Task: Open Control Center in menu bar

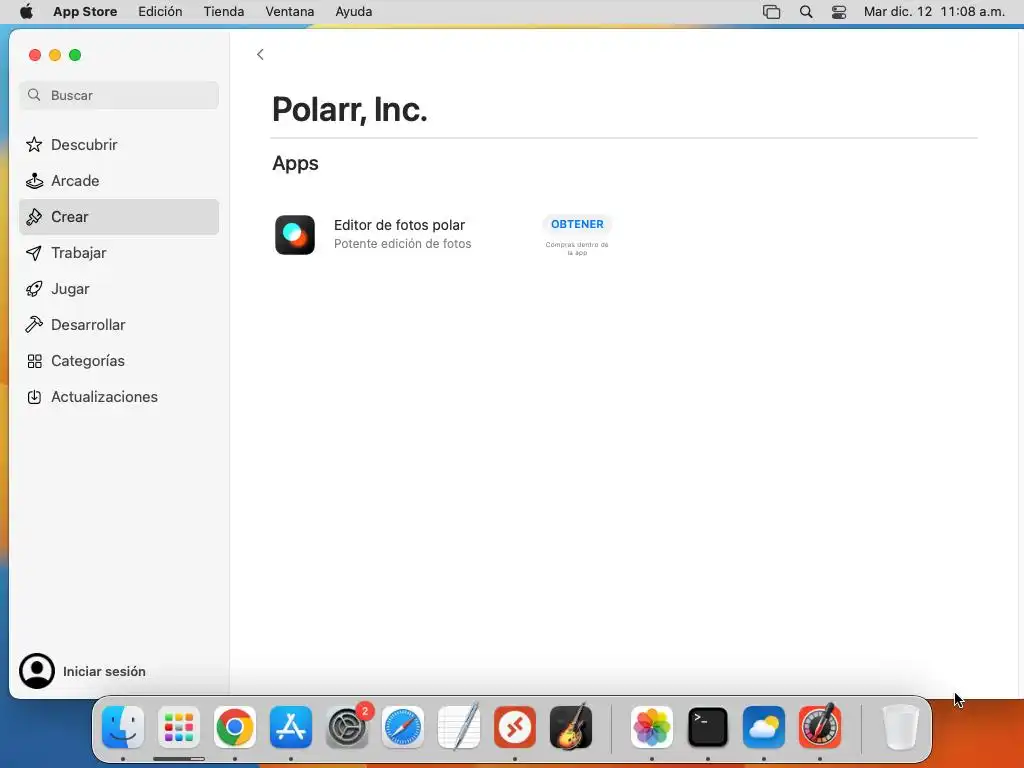Action: 839,12
